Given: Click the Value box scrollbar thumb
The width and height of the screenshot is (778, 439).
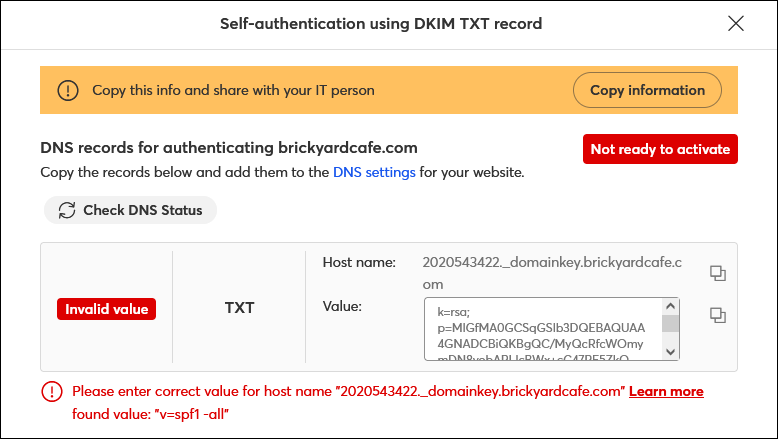Looking at the screenshot, I should point(670,323).
